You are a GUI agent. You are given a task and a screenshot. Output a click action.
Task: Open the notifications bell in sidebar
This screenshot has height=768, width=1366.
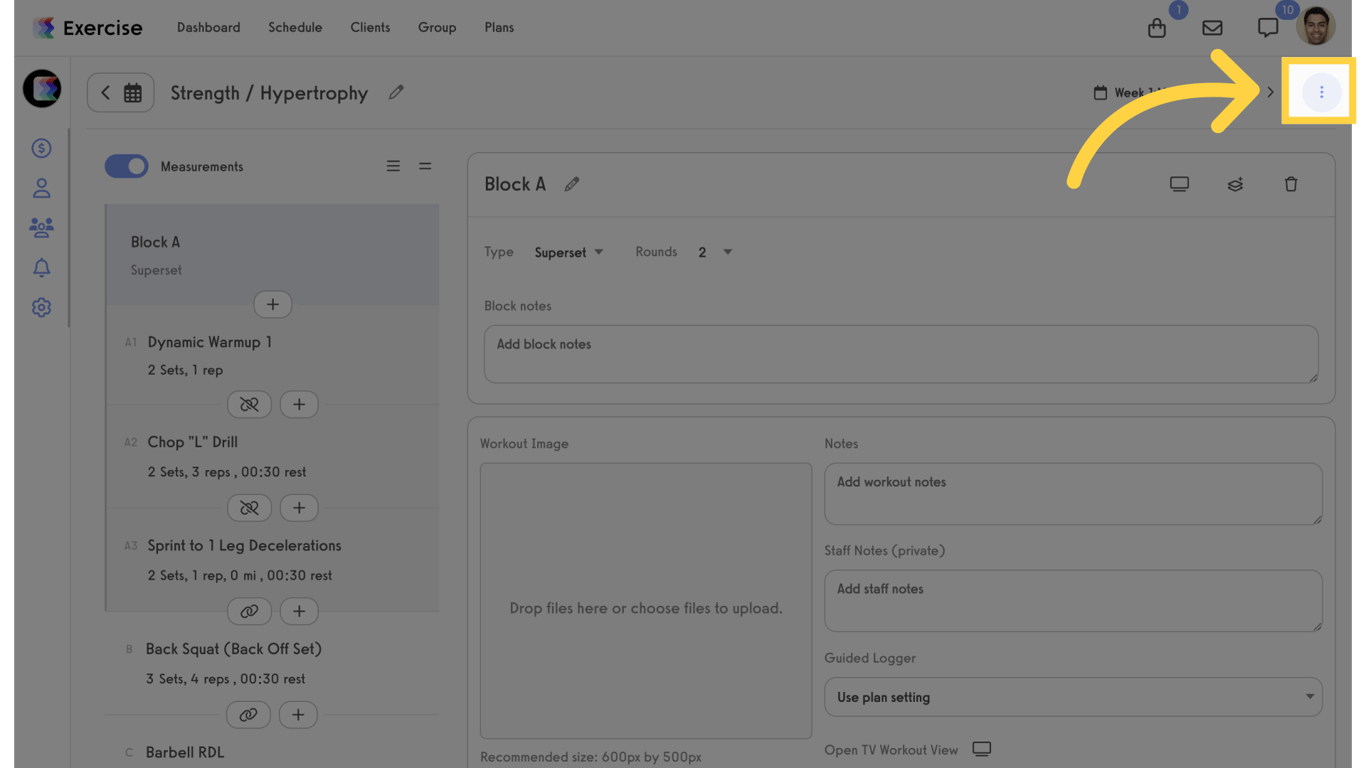click(41, 268)
